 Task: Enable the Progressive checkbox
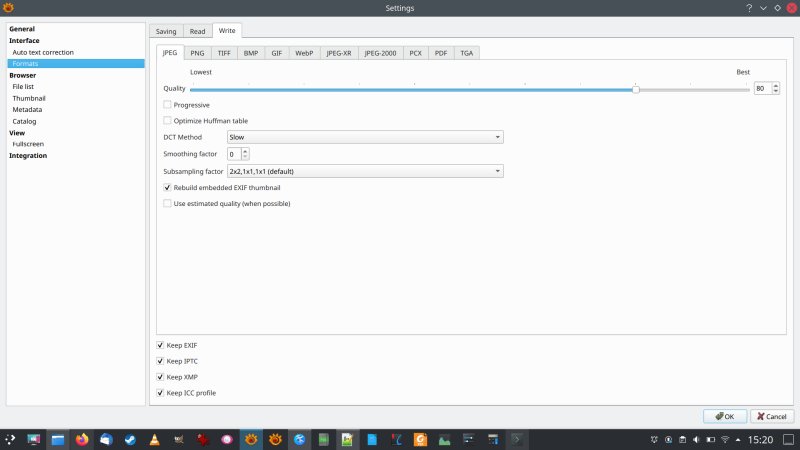click(x=167, y=105)
